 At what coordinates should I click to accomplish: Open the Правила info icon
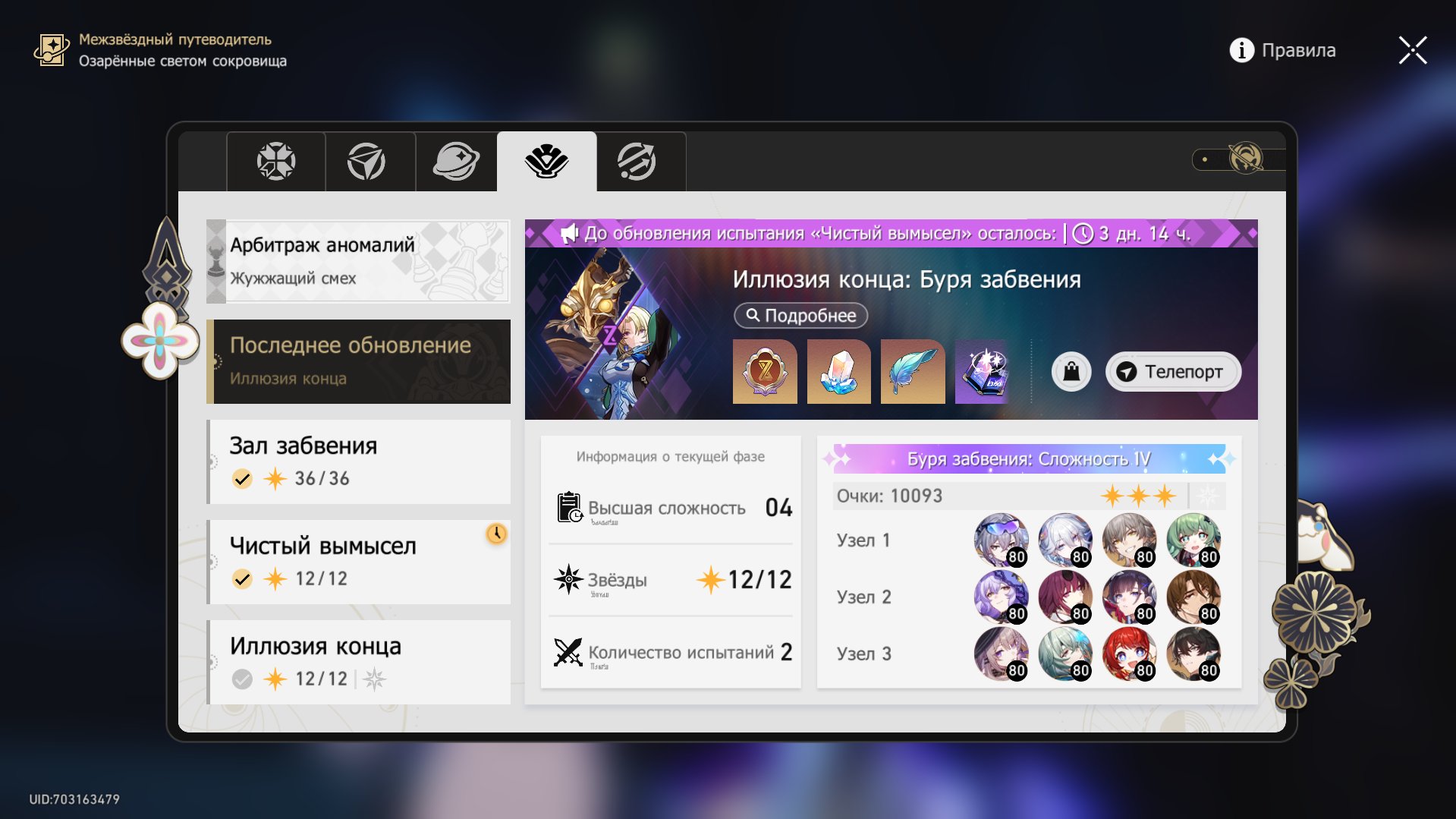click(1241, 50)
